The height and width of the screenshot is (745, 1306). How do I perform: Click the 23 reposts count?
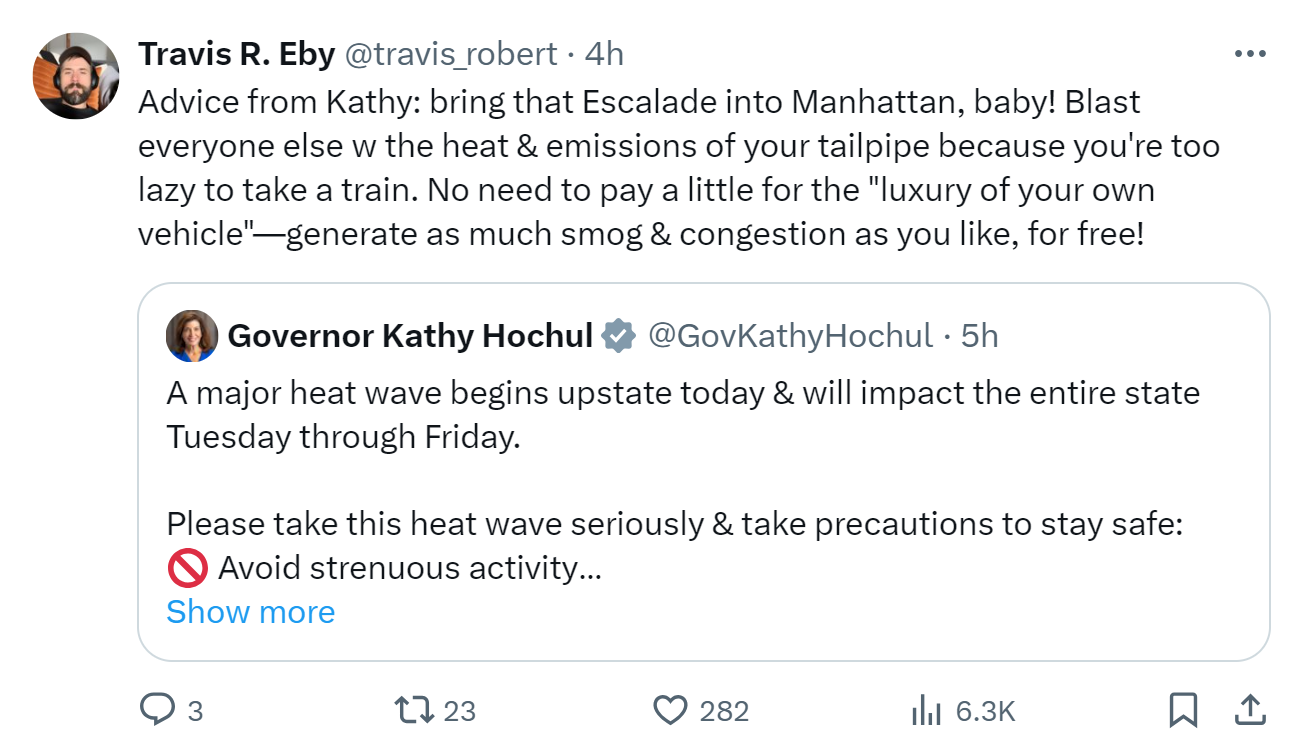[x=459, y=711]
